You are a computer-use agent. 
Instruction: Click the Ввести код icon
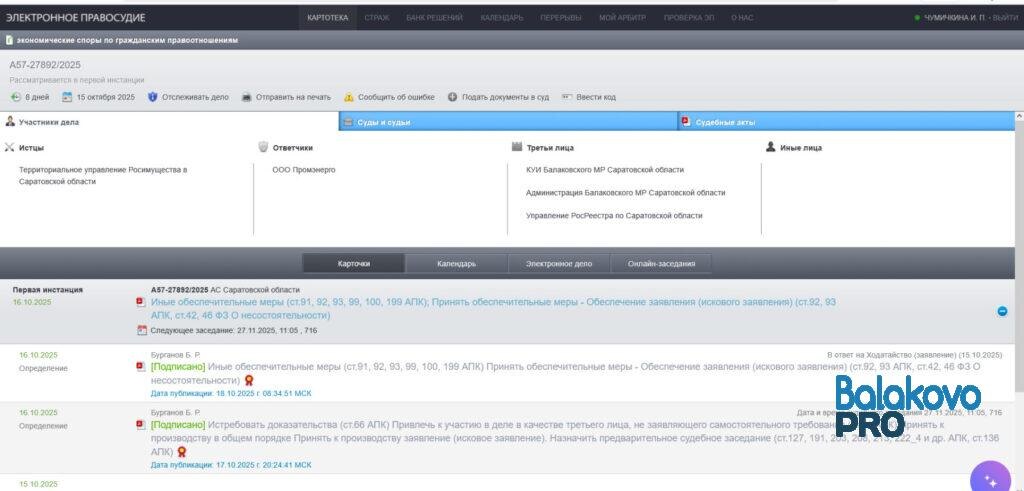pos(567,97)
